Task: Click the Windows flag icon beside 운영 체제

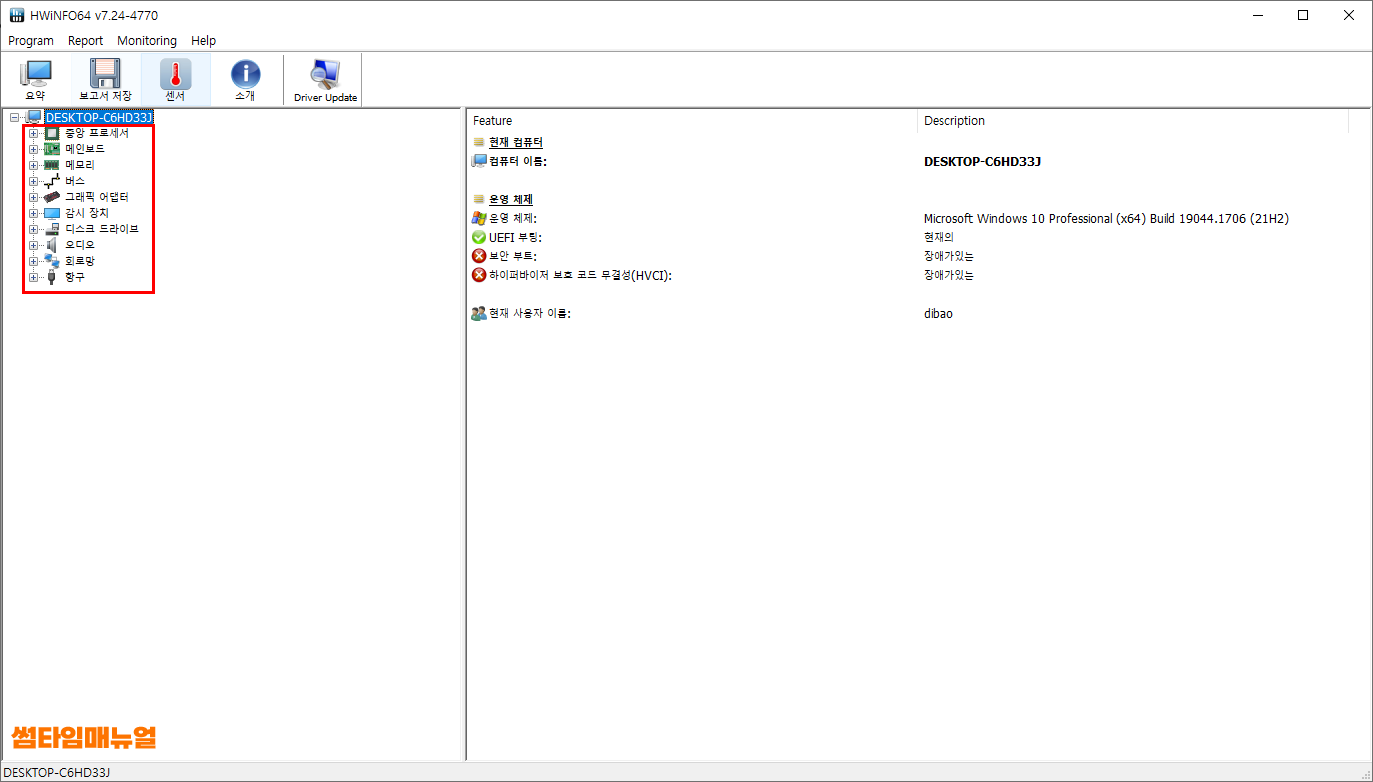Action: tap(479, 218)
